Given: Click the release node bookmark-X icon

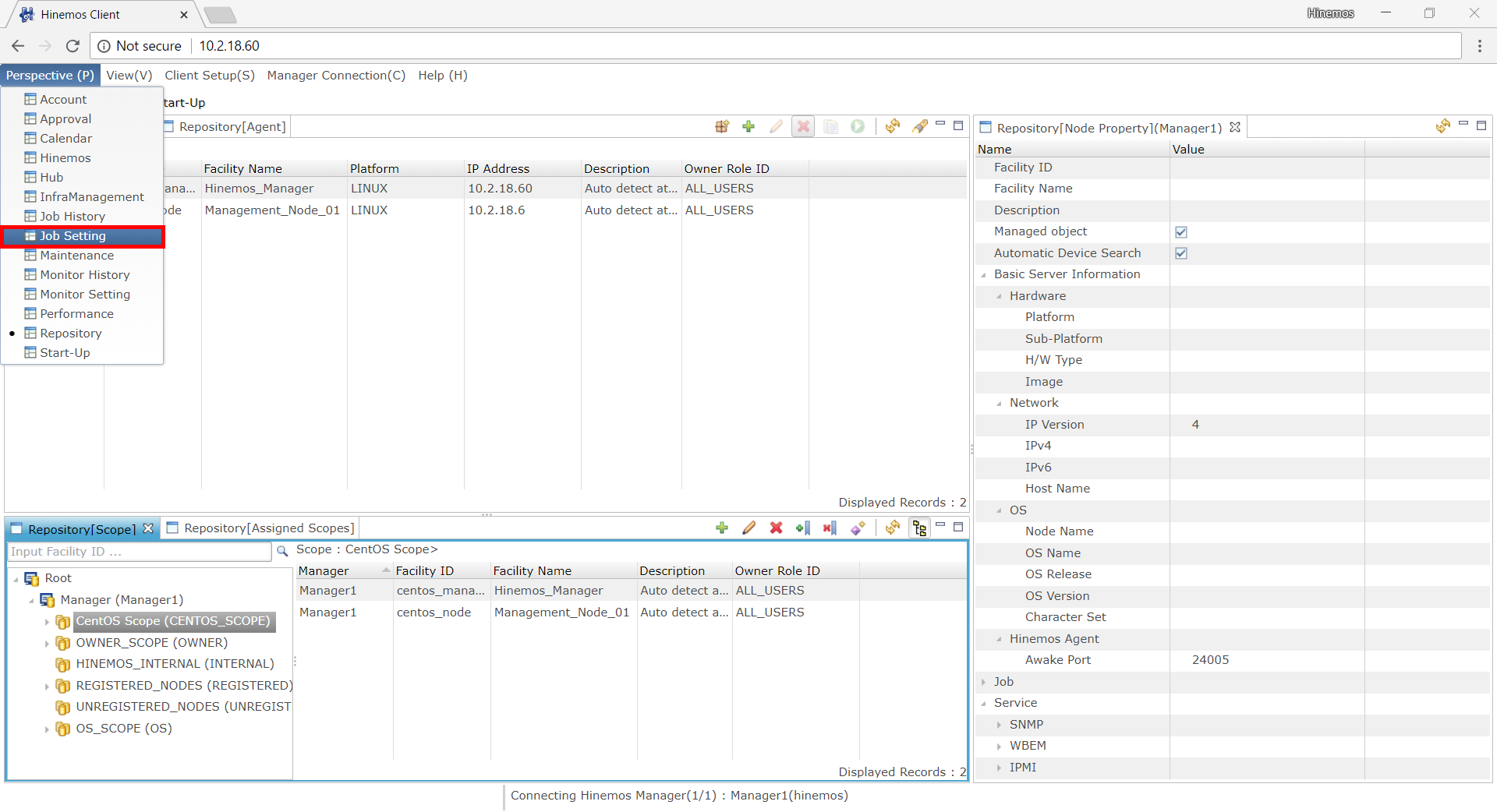Looking at the screenshot, I should pos(830,528).
